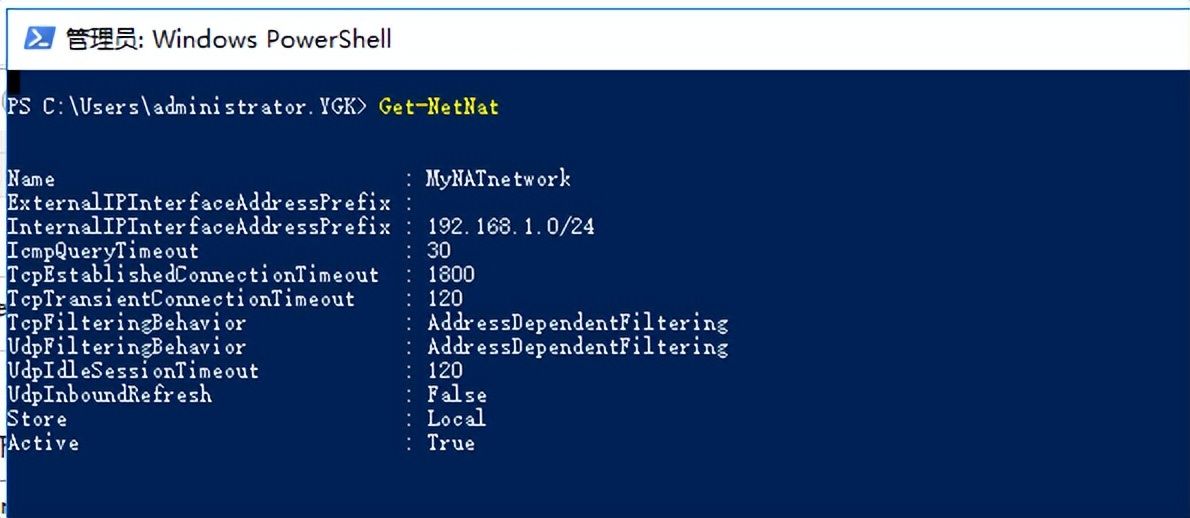Click the InternalIPInterfaceAddressPrefix property label
Viewport: 1190px width, 518px height.
click(199, 227)
